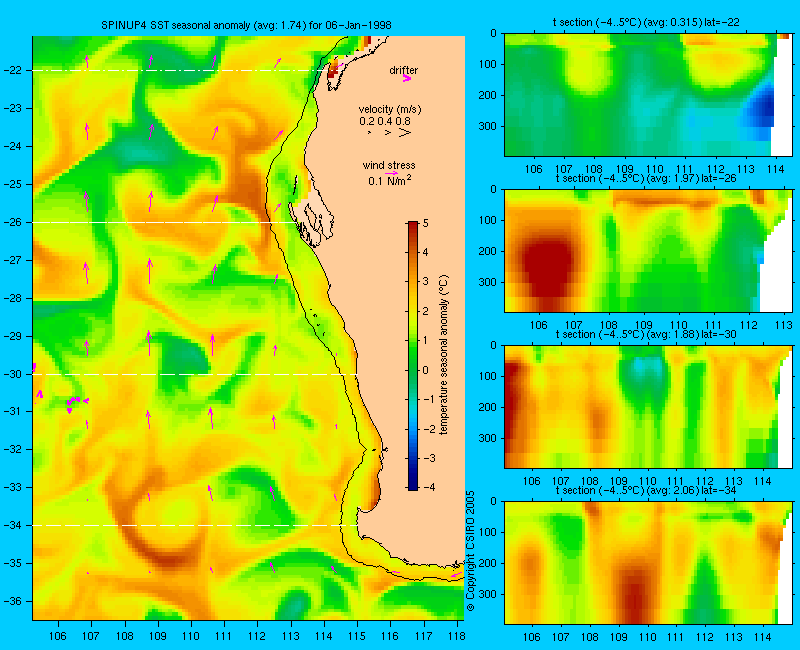The image size is (800, 650).
Task: Click the '0' tick on the color bar
Action: [x=426, y=370]
